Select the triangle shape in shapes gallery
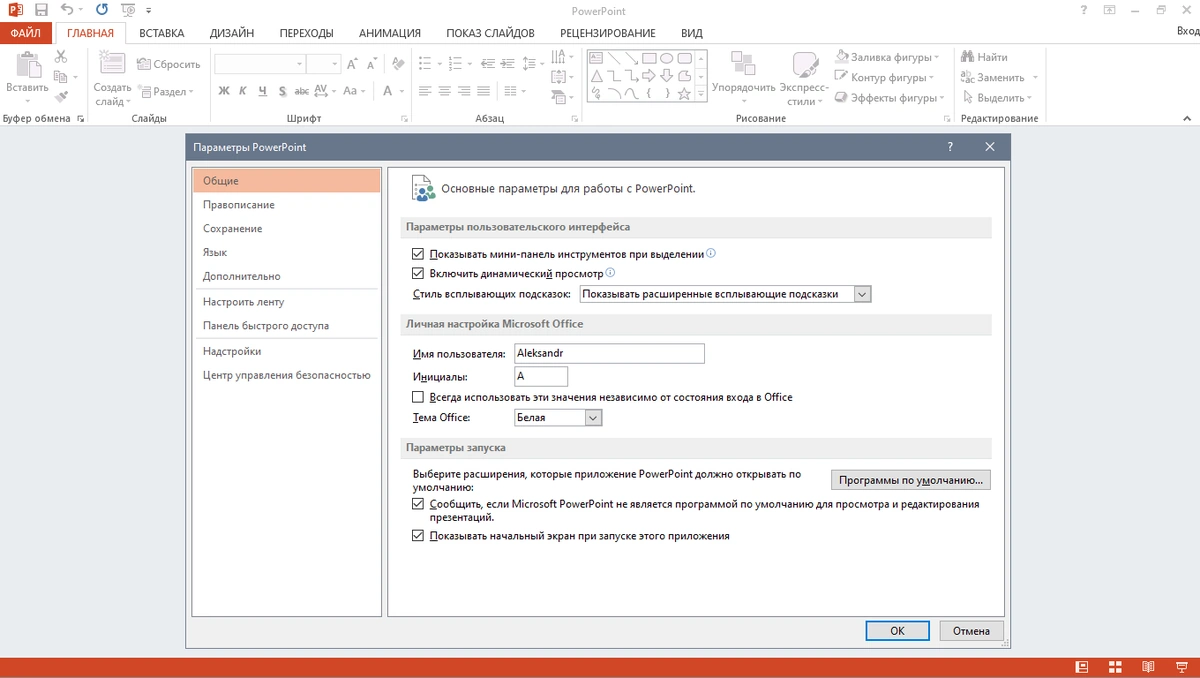The image size is (1200, 678). point(597,75)
